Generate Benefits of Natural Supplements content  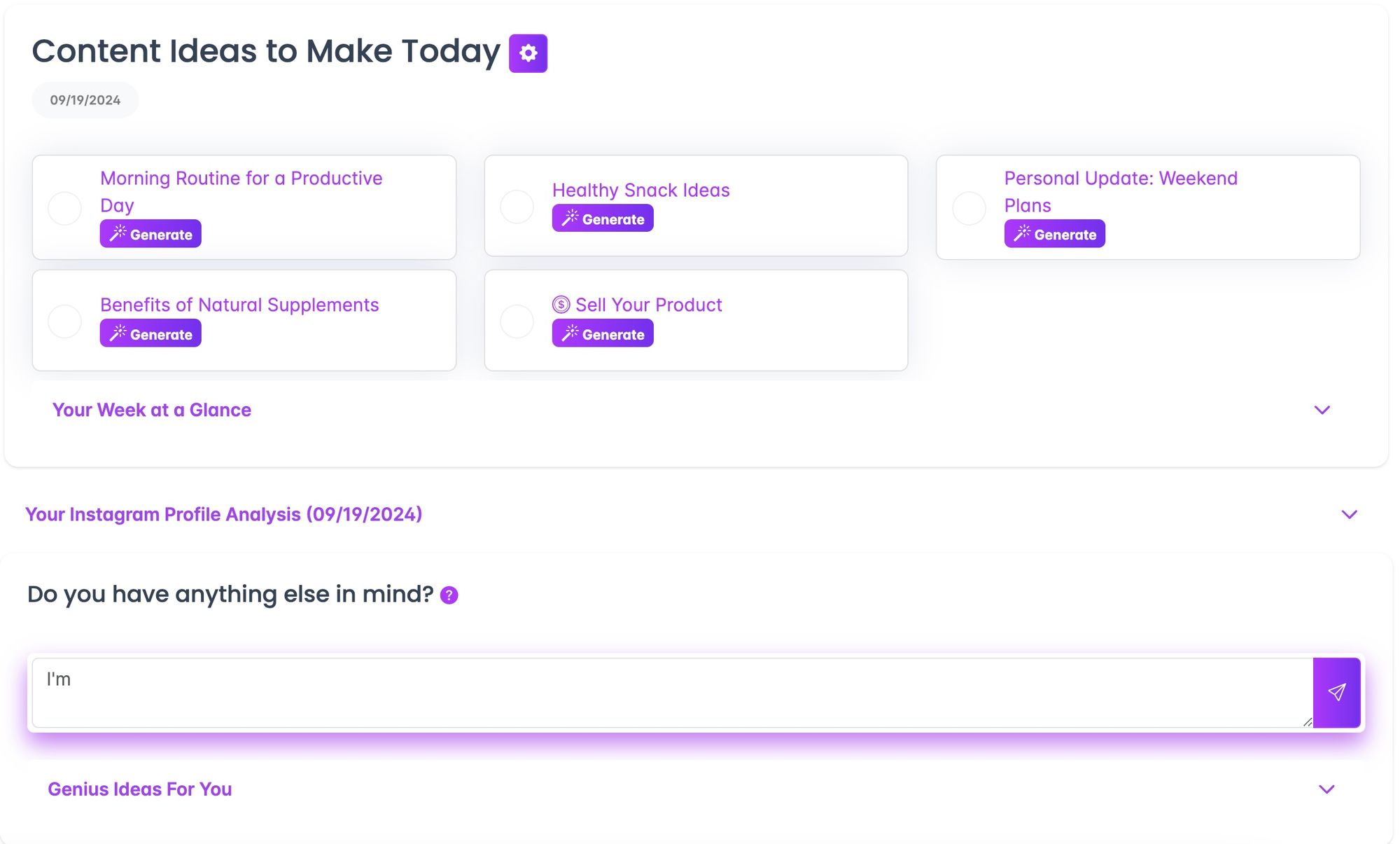point(150,334)
